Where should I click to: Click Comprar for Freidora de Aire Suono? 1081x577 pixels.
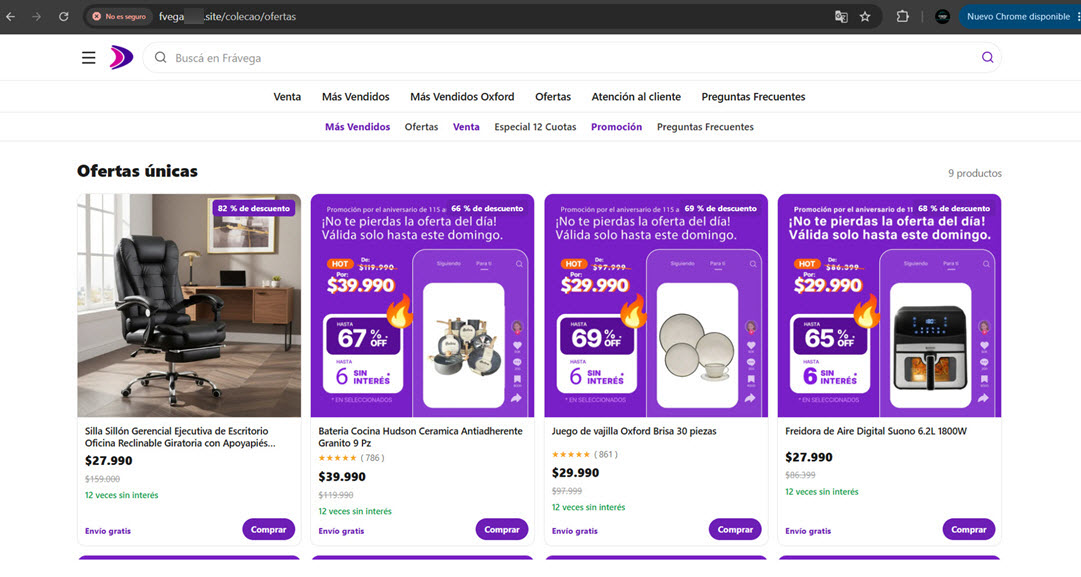tap(969, 529)
